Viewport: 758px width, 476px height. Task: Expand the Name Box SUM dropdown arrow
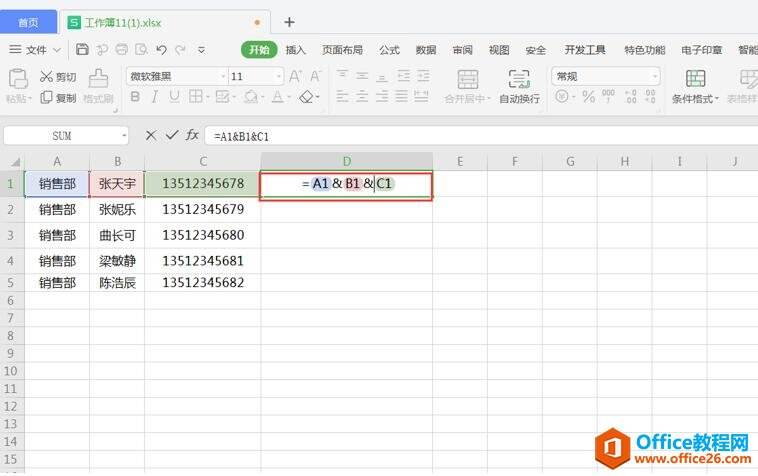click(x=124, y=136)
